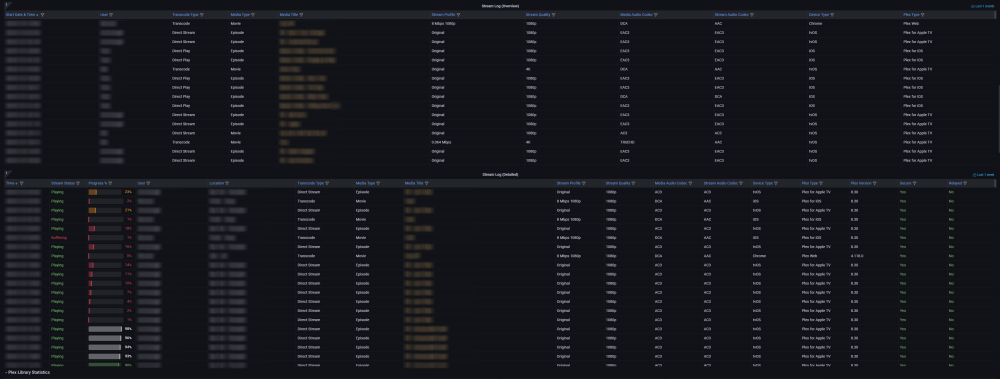
Task: Open filter icon for Start Date & Time column
Action: tap(43, 14)
